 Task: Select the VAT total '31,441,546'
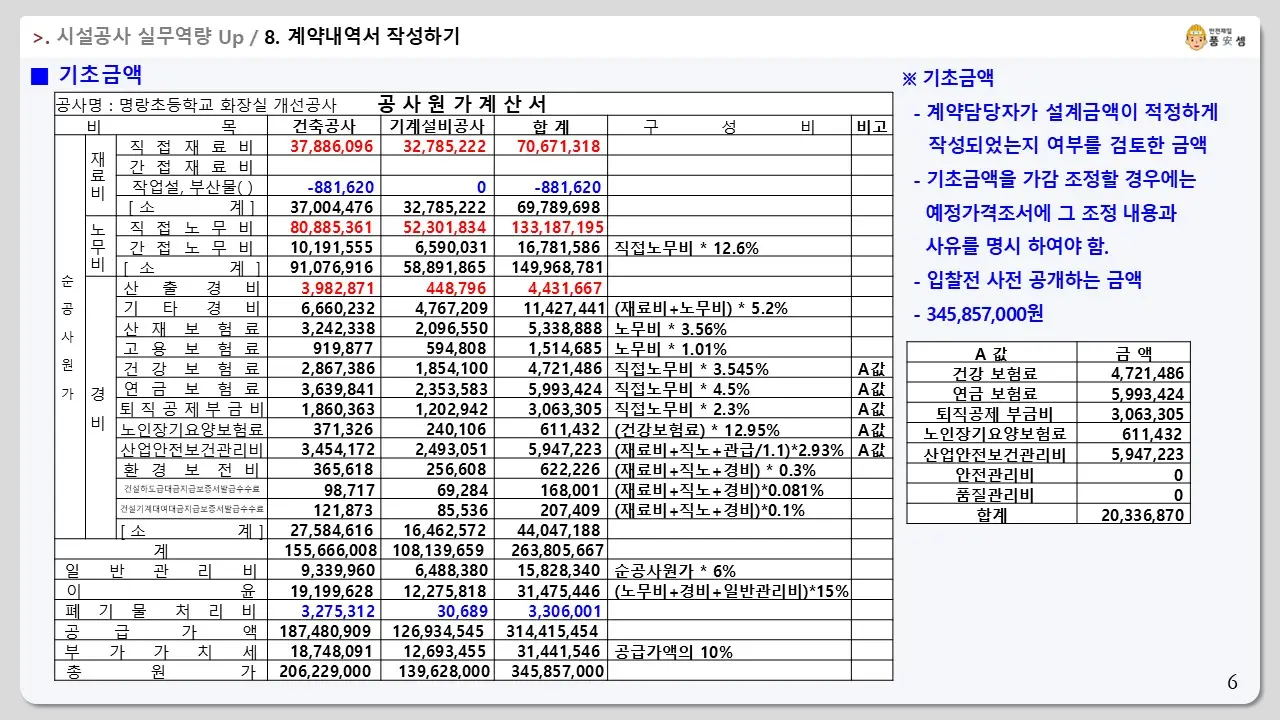pos(559,651)
